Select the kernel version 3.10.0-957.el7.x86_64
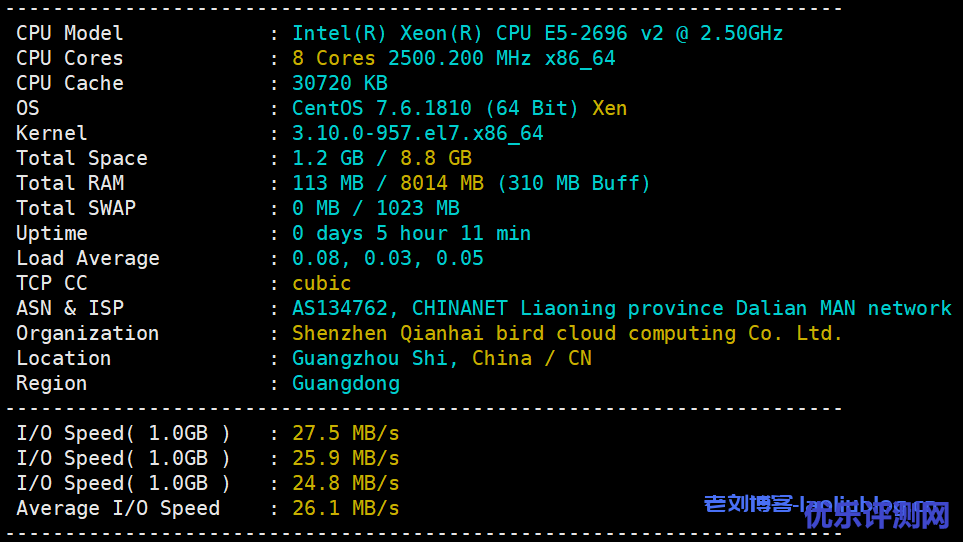Image resolution: width=963 pixels, height=542 pixels. pyautogui.click(x=417, y=133)
